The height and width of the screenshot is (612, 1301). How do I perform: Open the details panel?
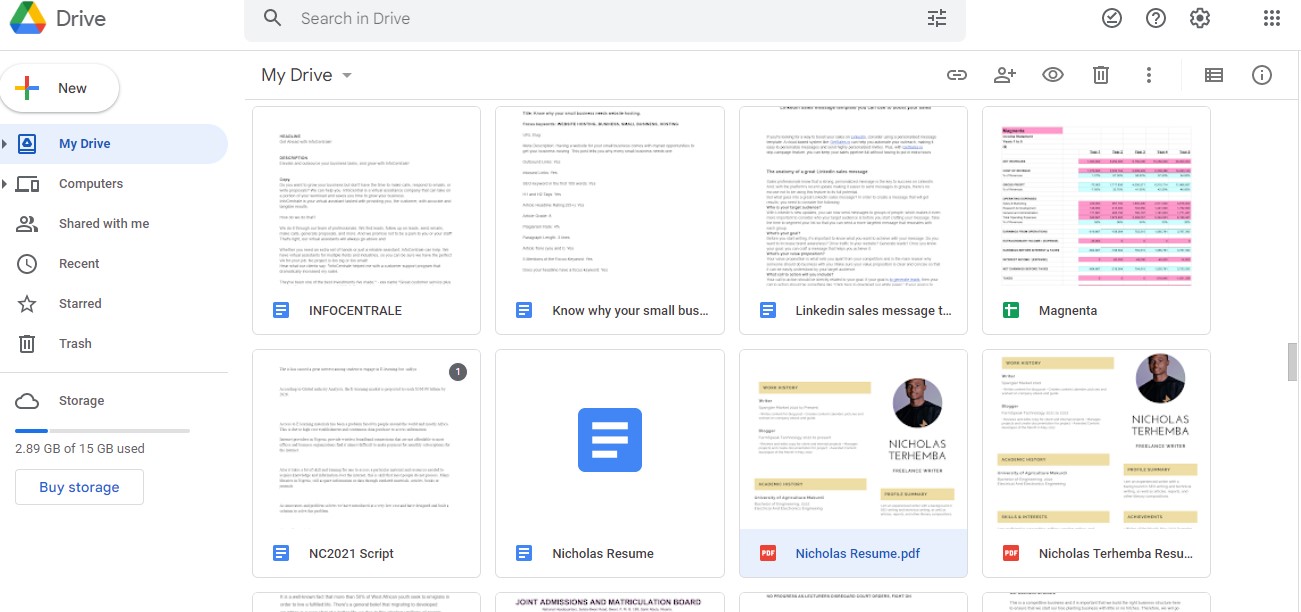(x=1262, y=74)
